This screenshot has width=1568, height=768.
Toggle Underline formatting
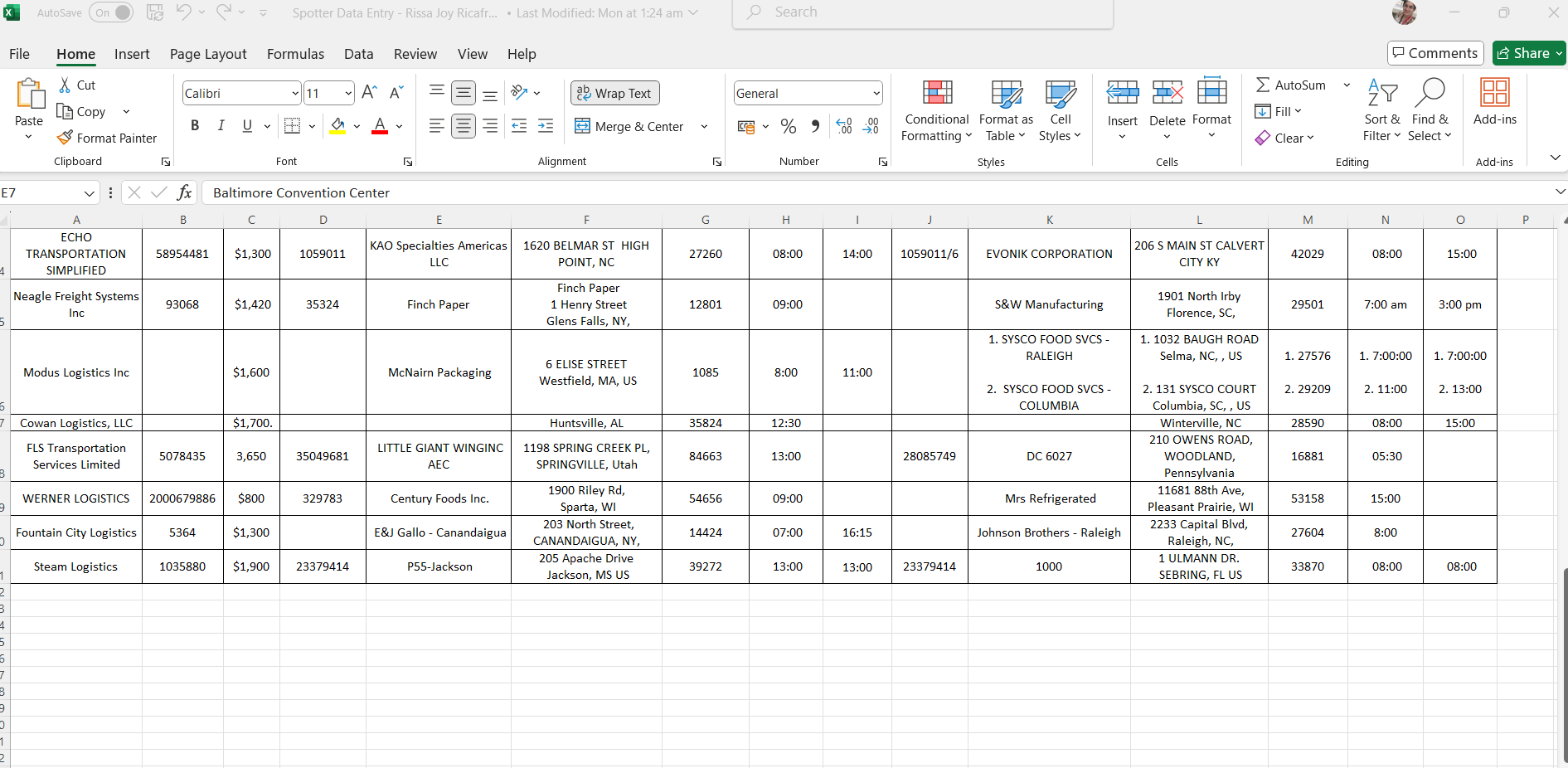247,125
